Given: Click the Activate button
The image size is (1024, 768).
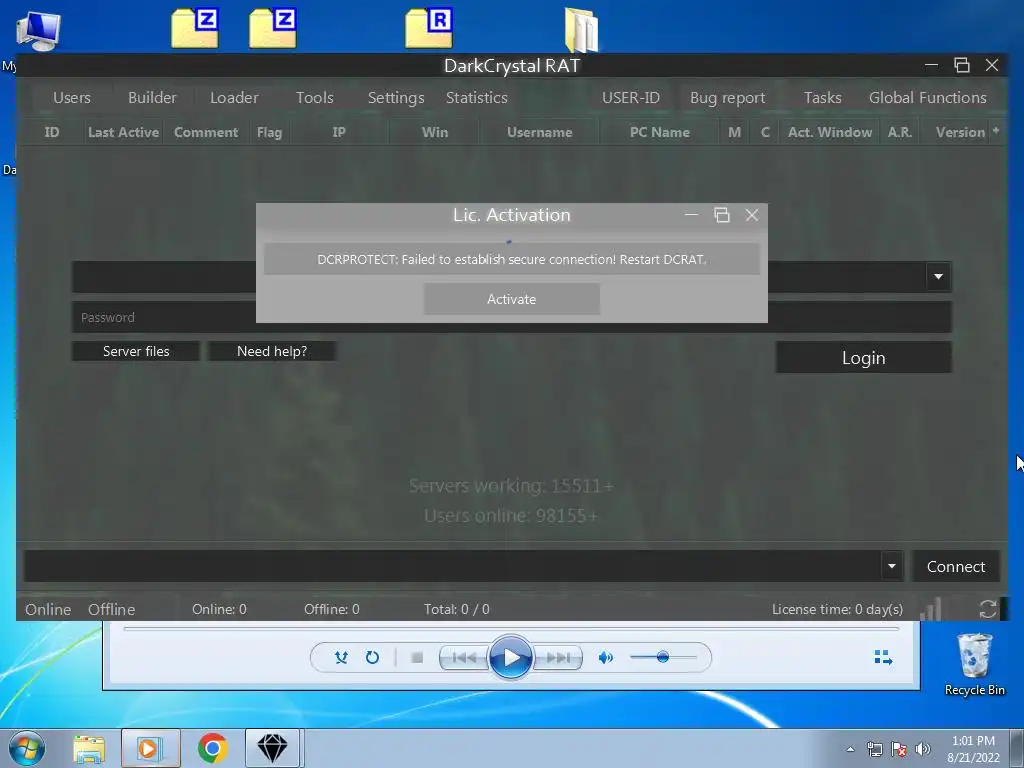Looking at the screenshot, I should coord(511,299).
